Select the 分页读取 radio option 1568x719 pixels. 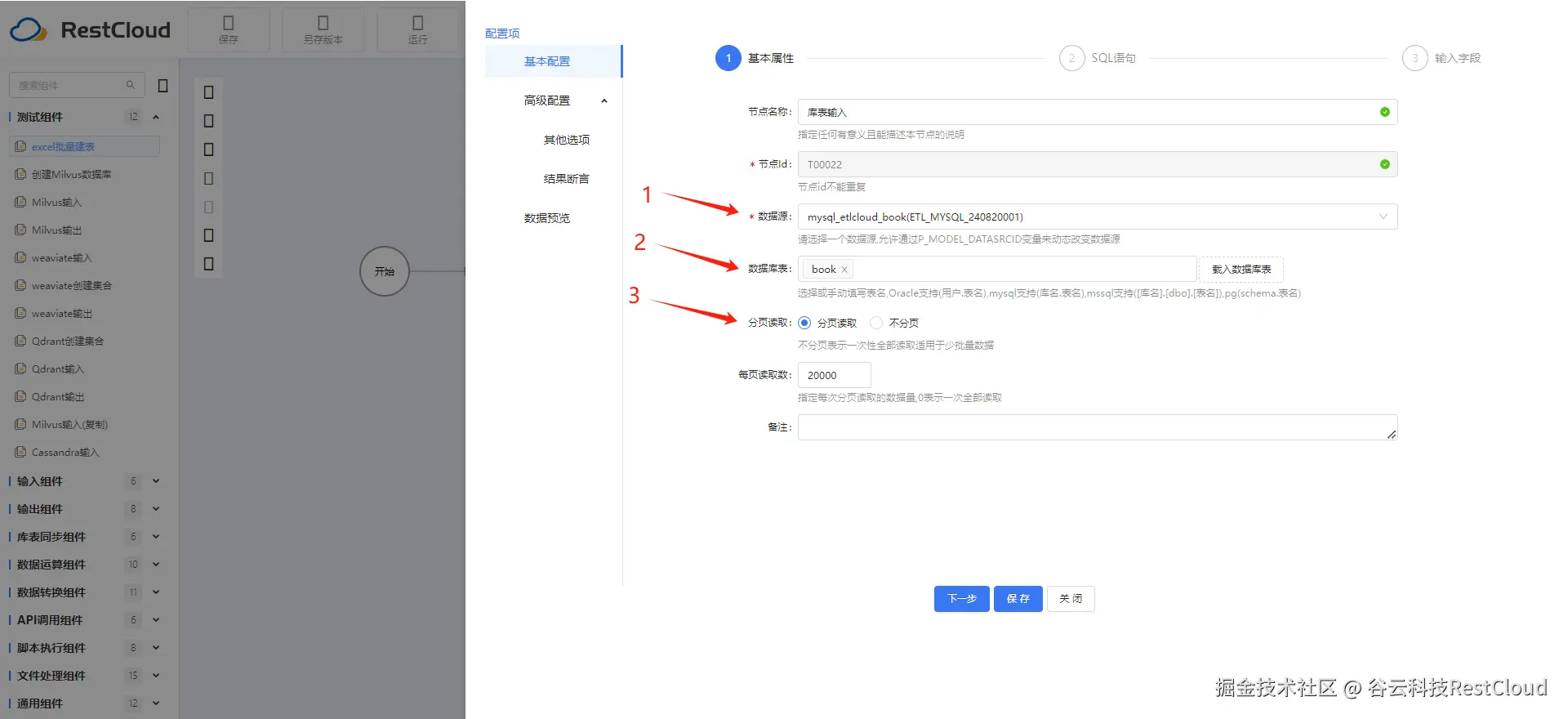click(804, 323)
